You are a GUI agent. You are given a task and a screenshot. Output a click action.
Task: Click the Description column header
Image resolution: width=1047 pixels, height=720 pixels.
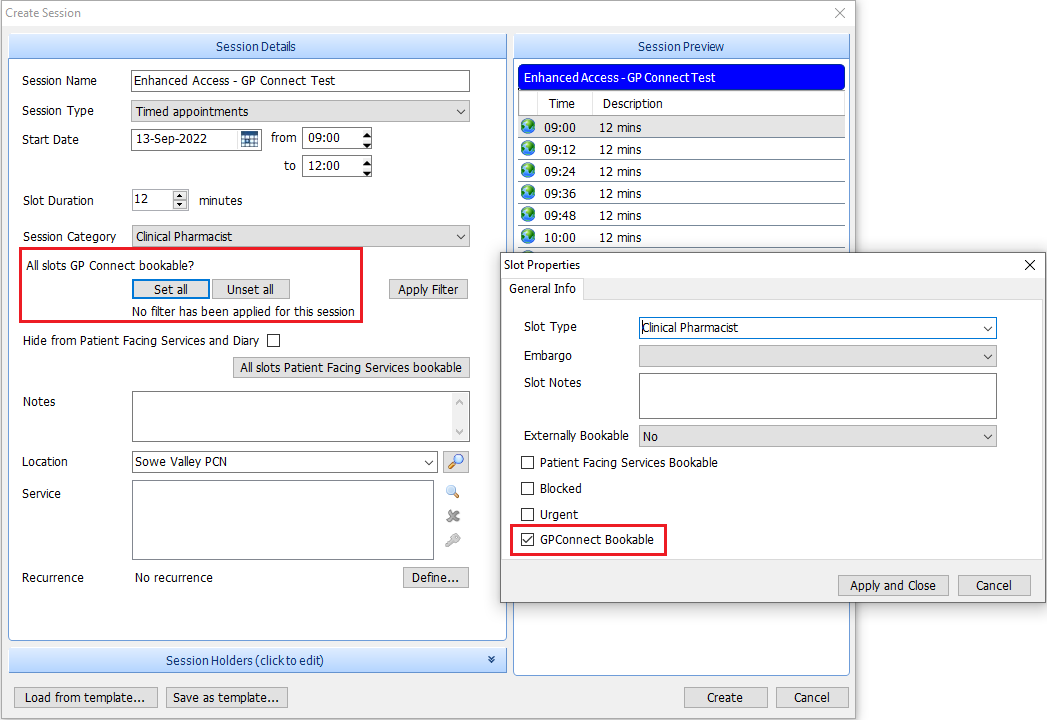[x=632, y=104]
